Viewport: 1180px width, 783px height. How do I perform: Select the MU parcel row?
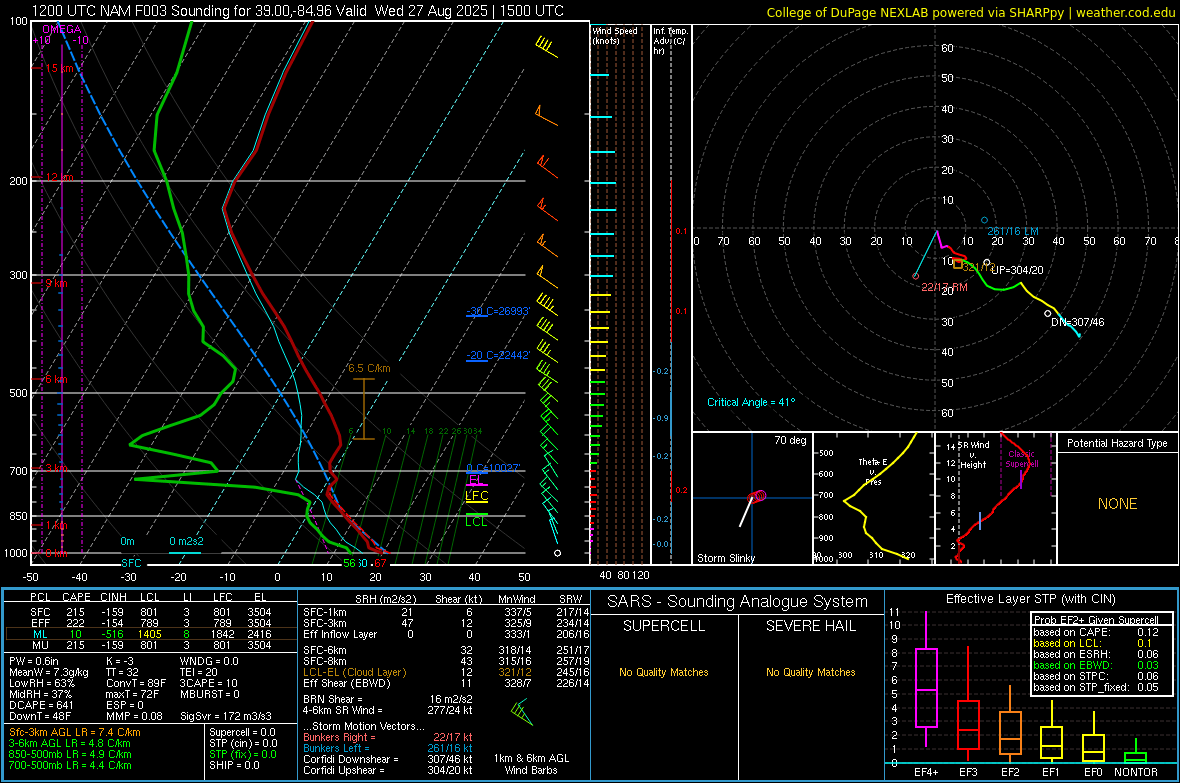coord(151,645)
